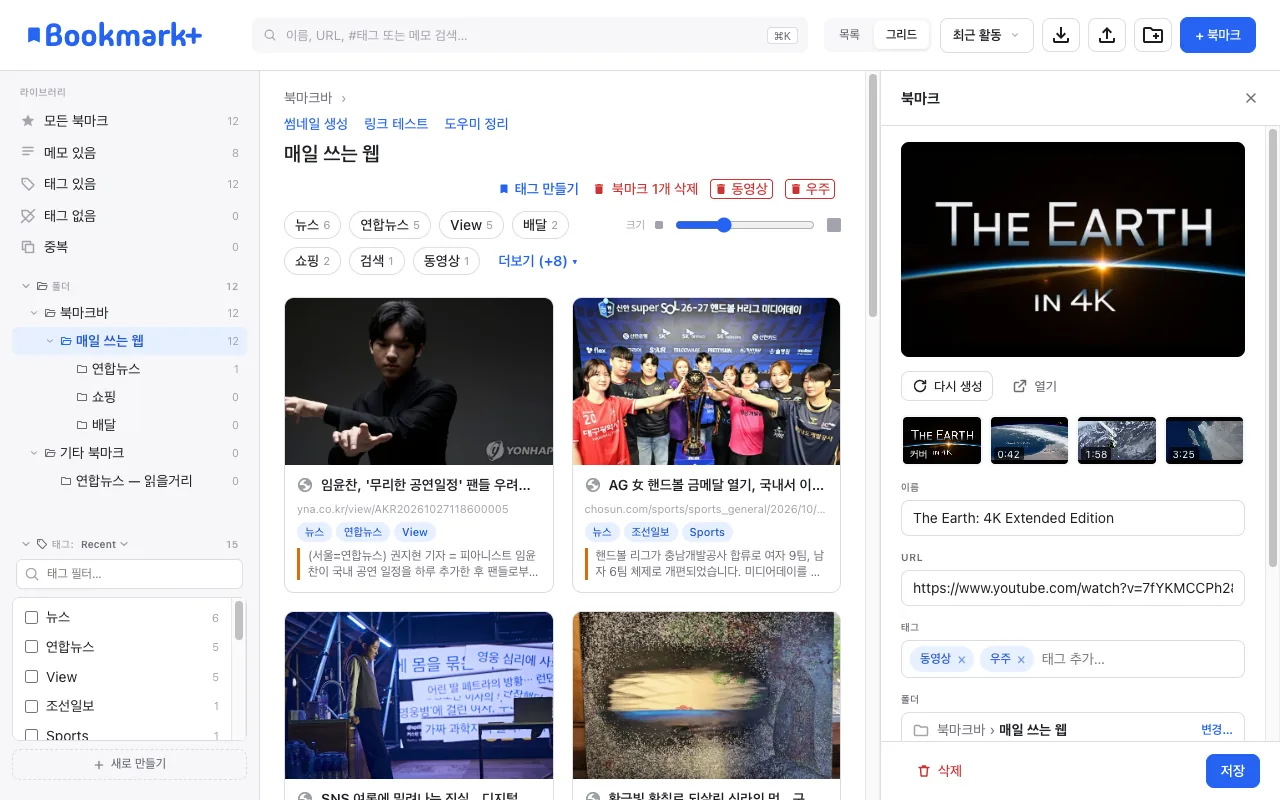
Task: Click the Bookmark+ logo
Action: [115, 35]
